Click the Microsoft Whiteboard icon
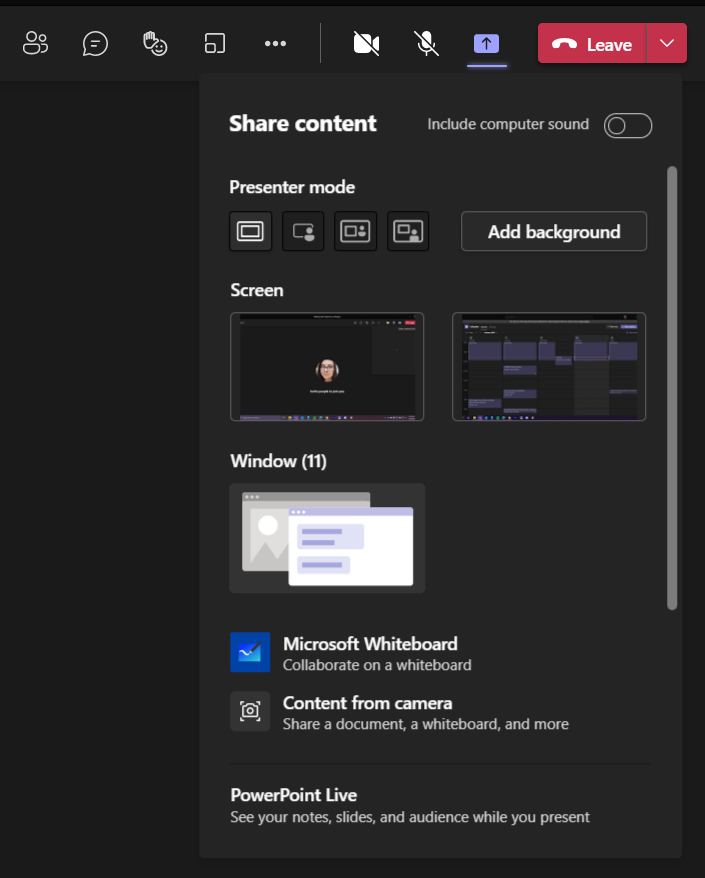 point(250,652)
